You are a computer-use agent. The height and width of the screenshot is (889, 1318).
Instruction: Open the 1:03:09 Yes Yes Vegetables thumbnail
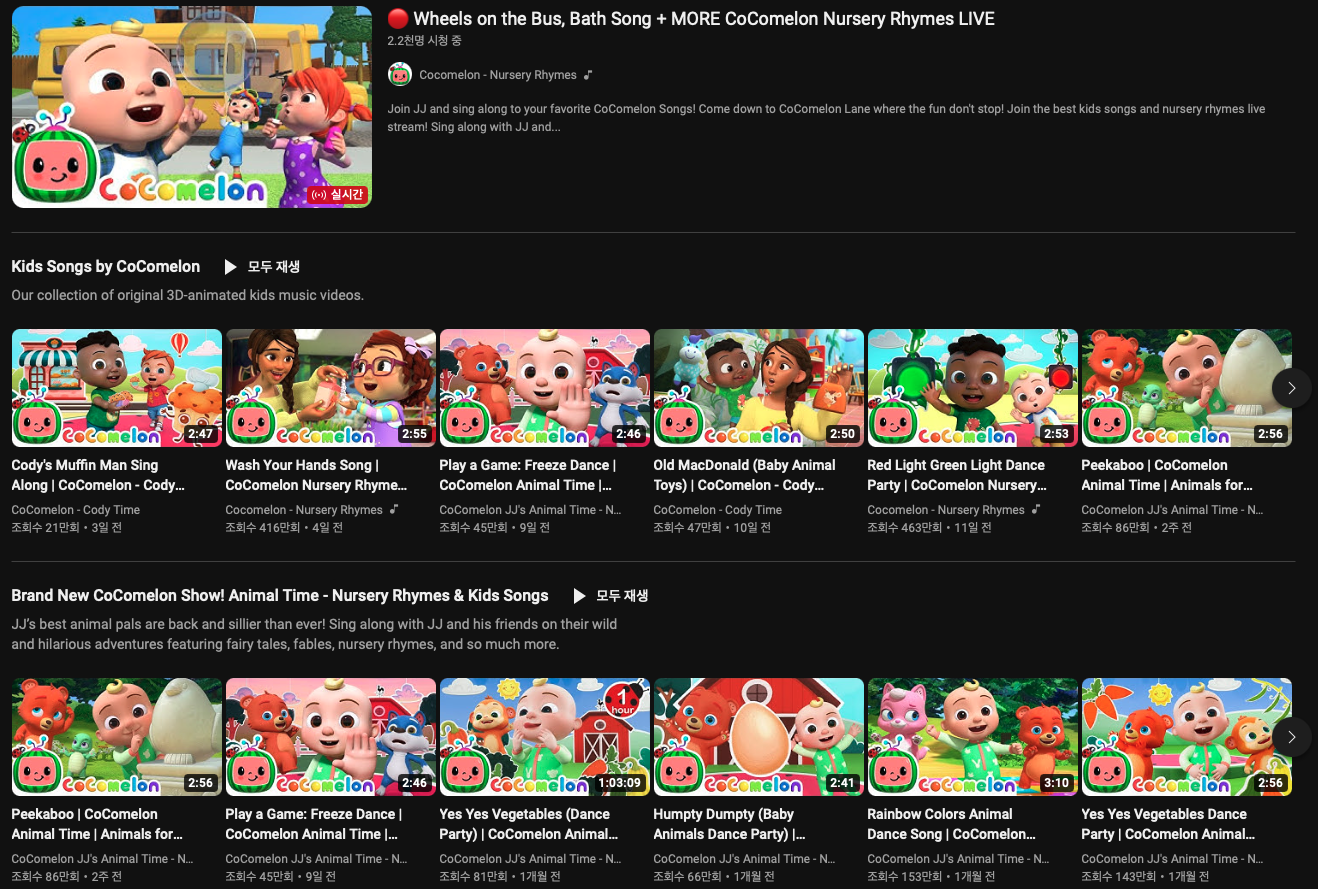click(x=545, y=737)
